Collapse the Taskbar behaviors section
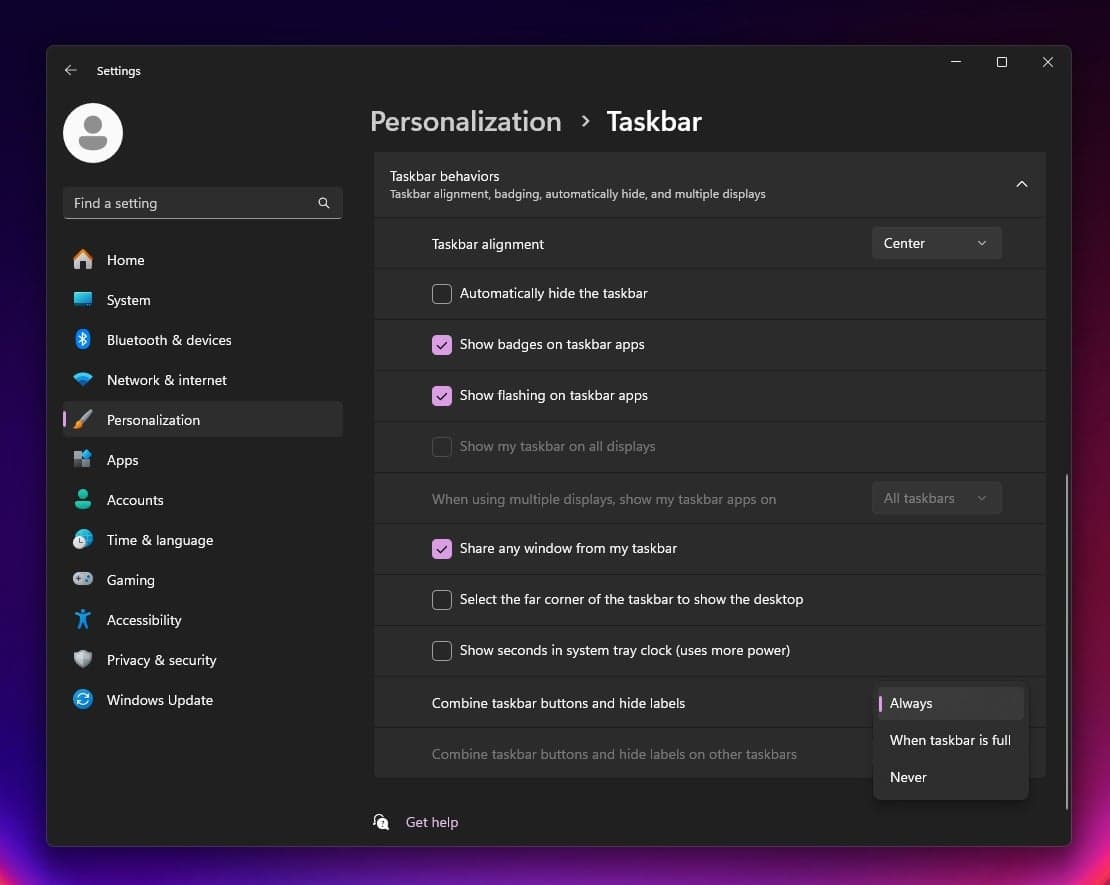1110x885 pixels. [x=1022, y=184]
